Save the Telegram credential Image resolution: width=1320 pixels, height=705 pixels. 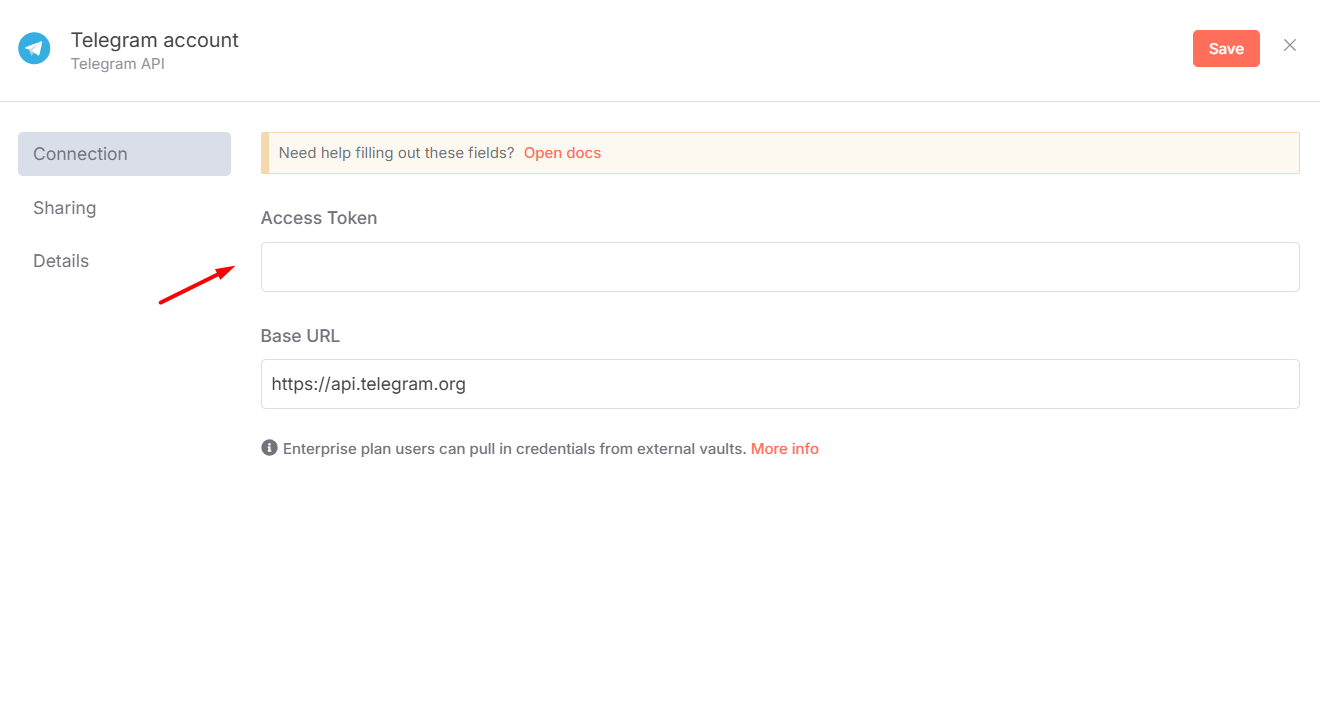[1226, 49]
